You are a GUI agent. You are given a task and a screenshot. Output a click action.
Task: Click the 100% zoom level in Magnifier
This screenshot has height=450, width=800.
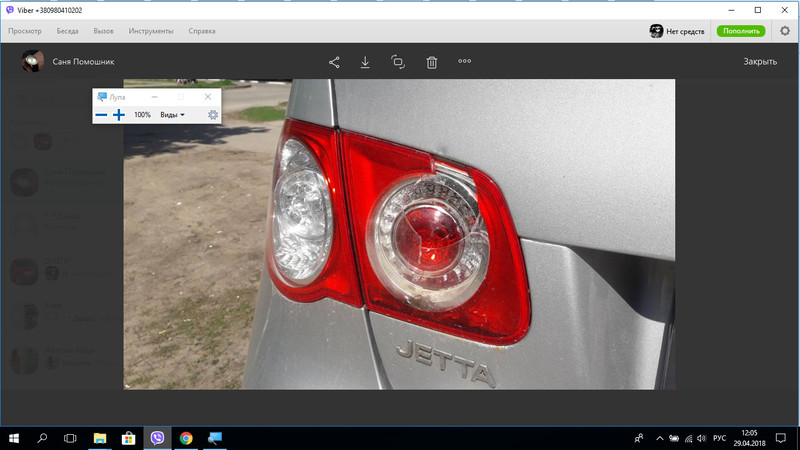click(142, 115)
